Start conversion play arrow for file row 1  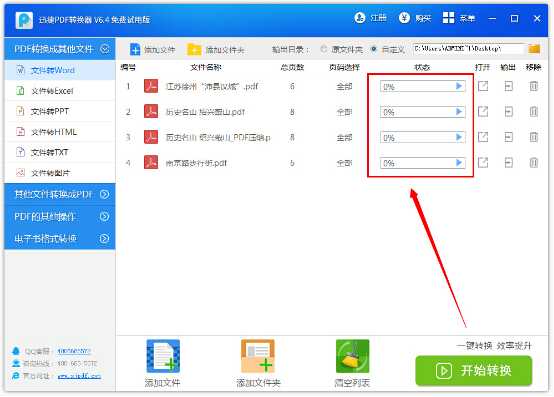(x=459, y=86)
